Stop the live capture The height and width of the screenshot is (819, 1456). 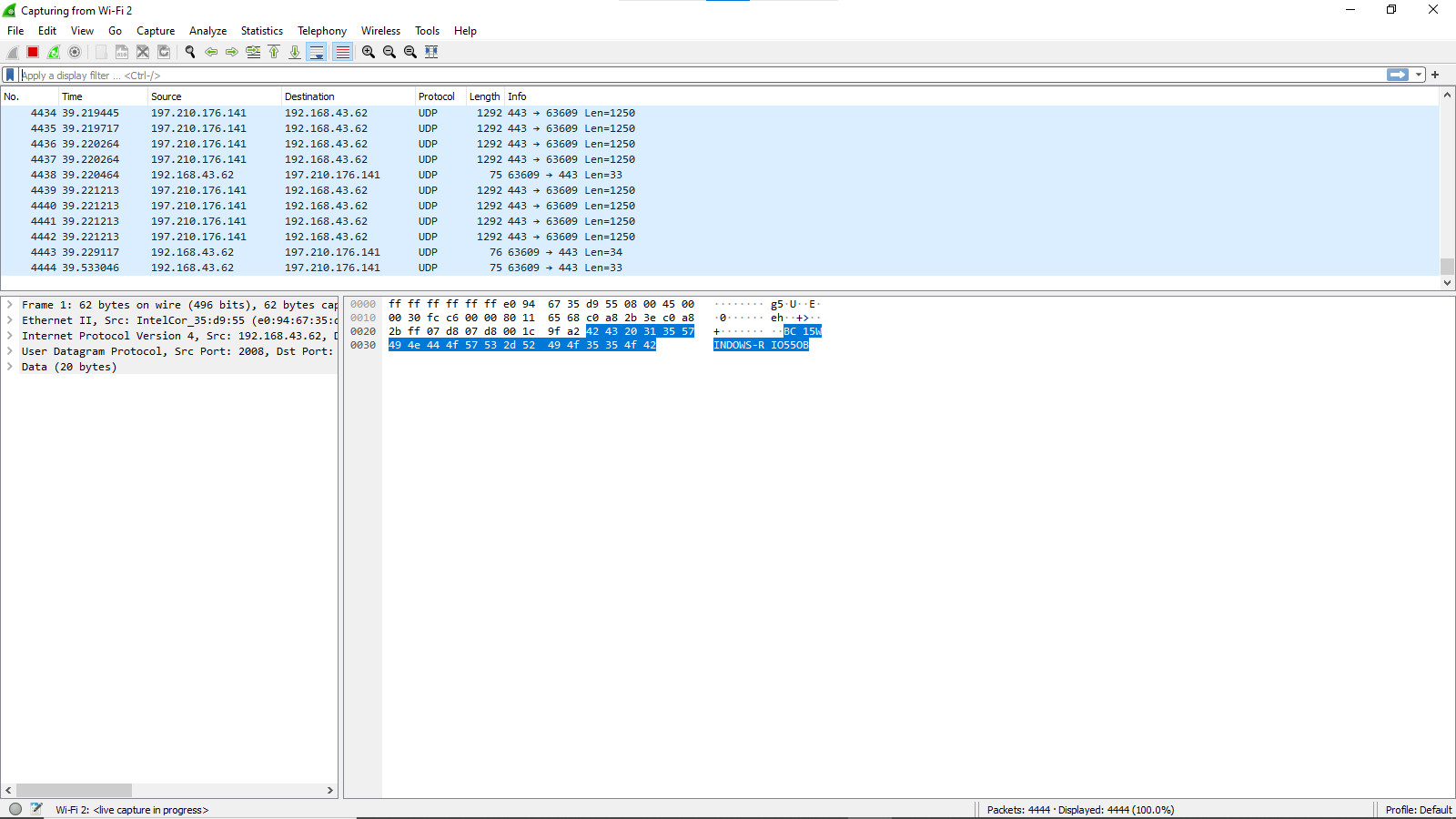pos(32,52)
